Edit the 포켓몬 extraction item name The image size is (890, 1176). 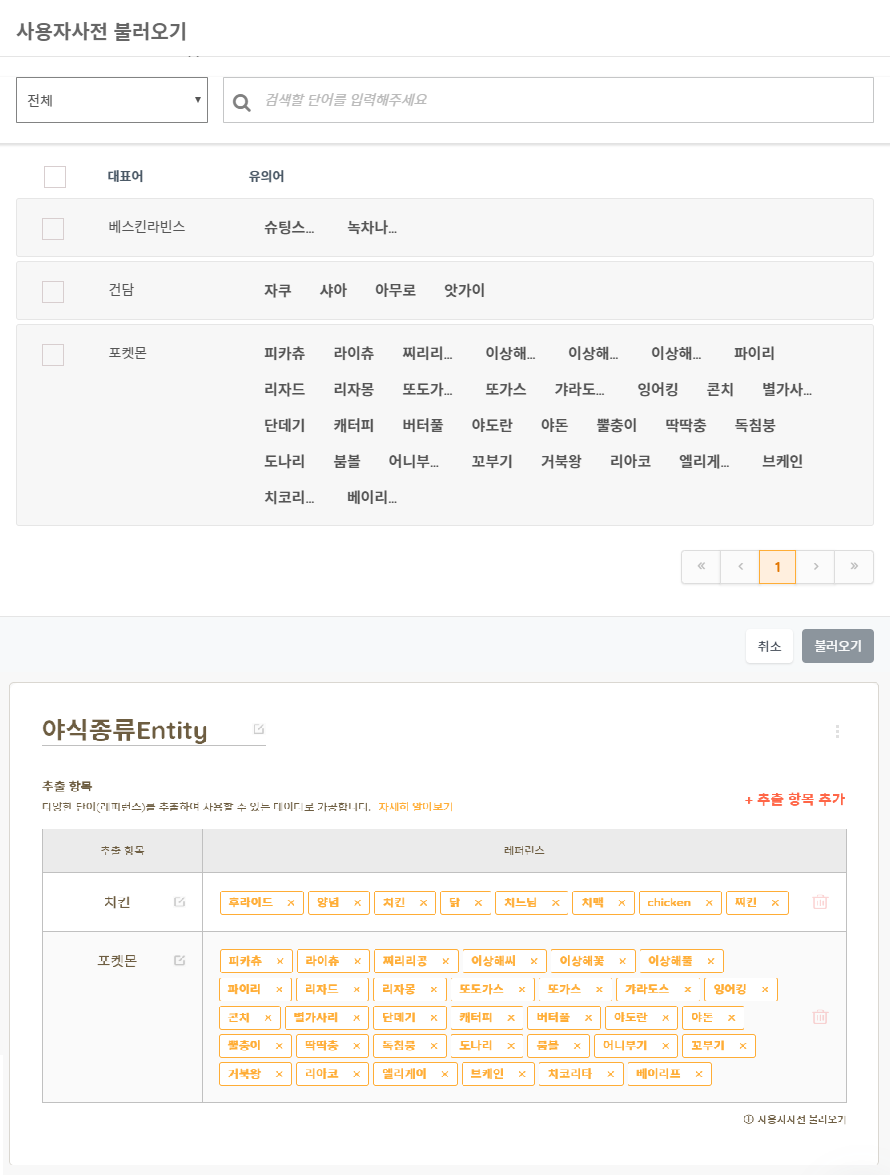(x=179, y=960)
